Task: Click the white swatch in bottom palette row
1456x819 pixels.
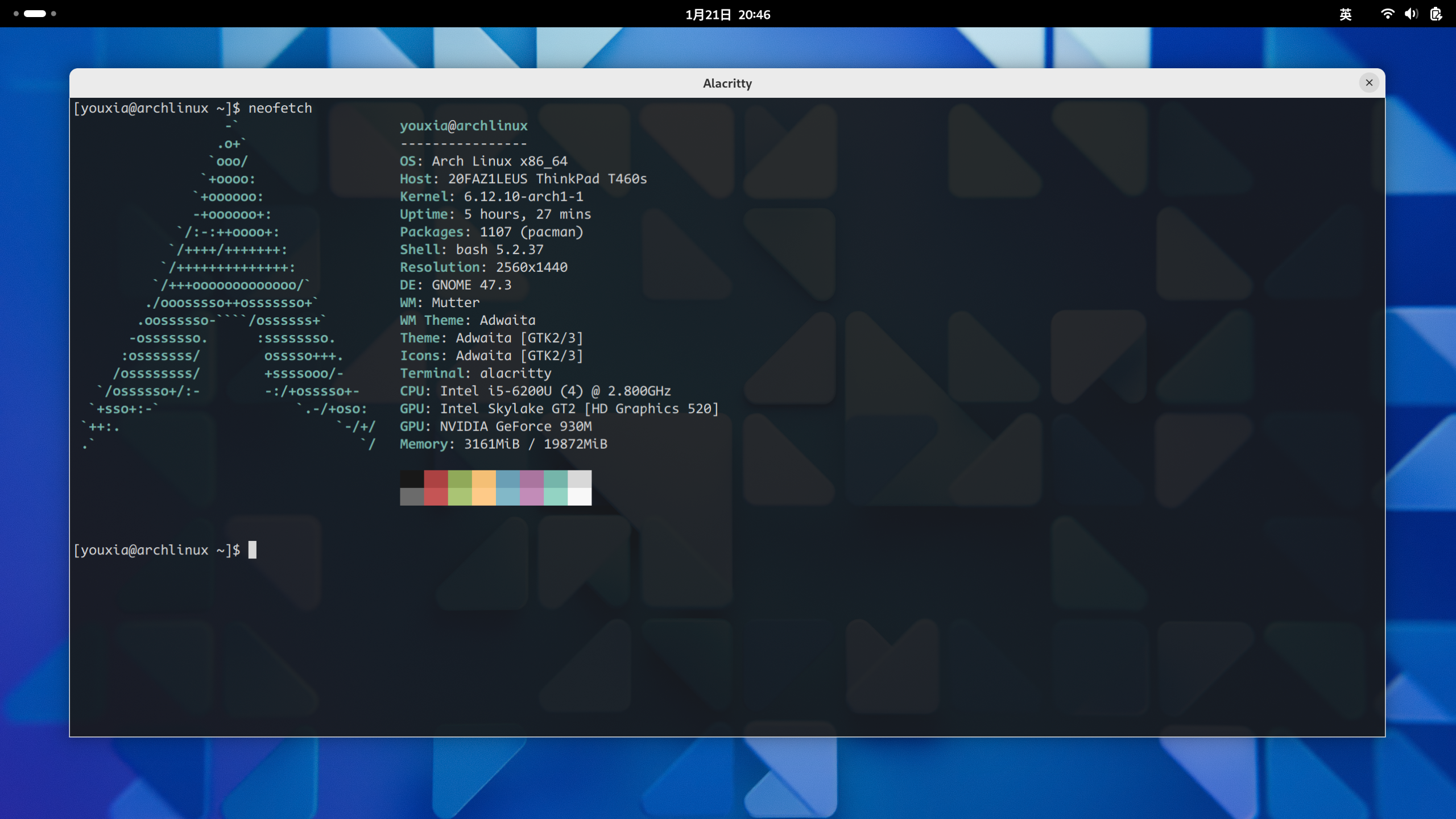Action: pos(580,497)
